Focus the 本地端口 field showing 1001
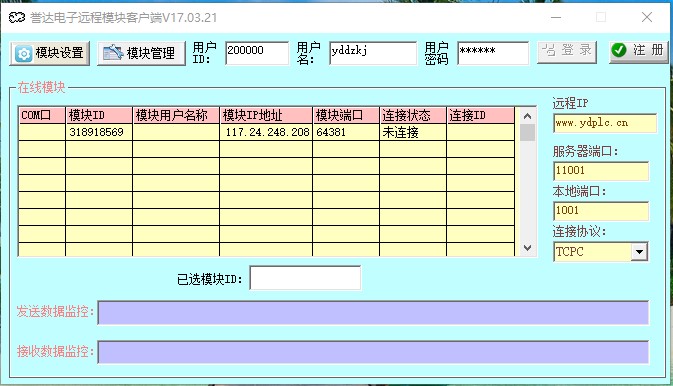 point(601,211)
